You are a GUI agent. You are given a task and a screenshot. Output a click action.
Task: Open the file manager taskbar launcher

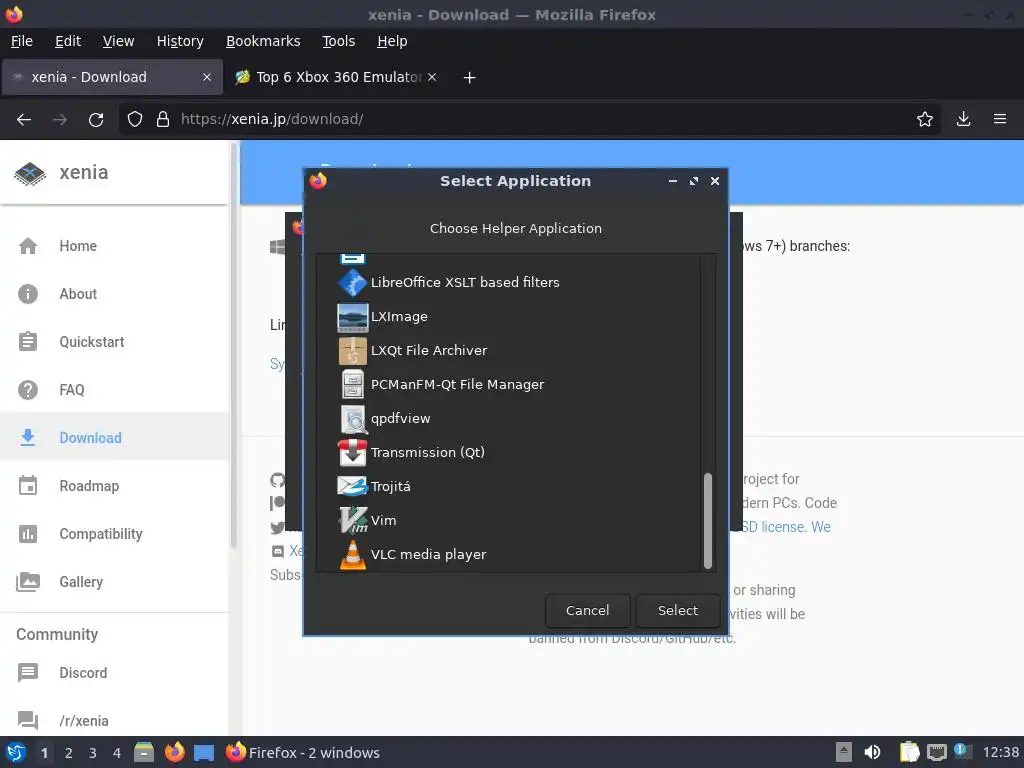click(144, 753)
